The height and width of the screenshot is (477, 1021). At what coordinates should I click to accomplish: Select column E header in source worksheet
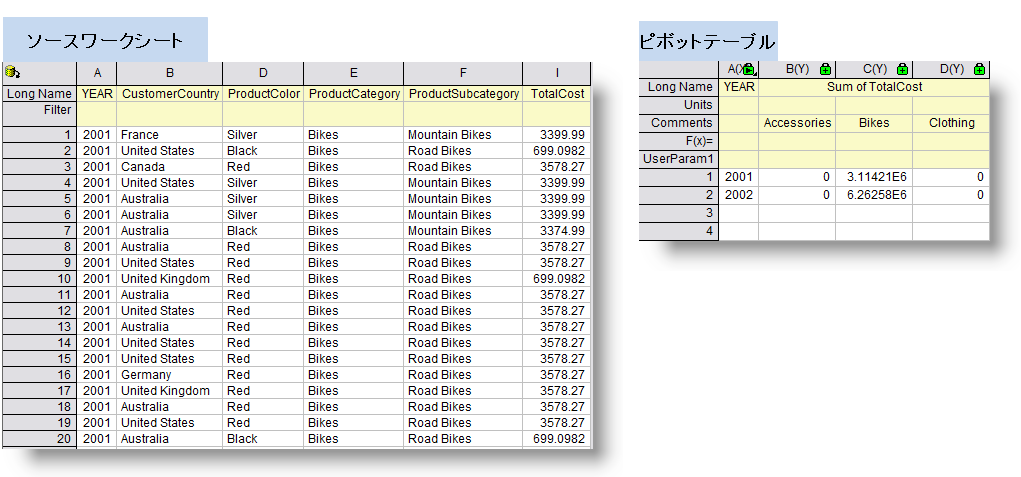point(354,73)
